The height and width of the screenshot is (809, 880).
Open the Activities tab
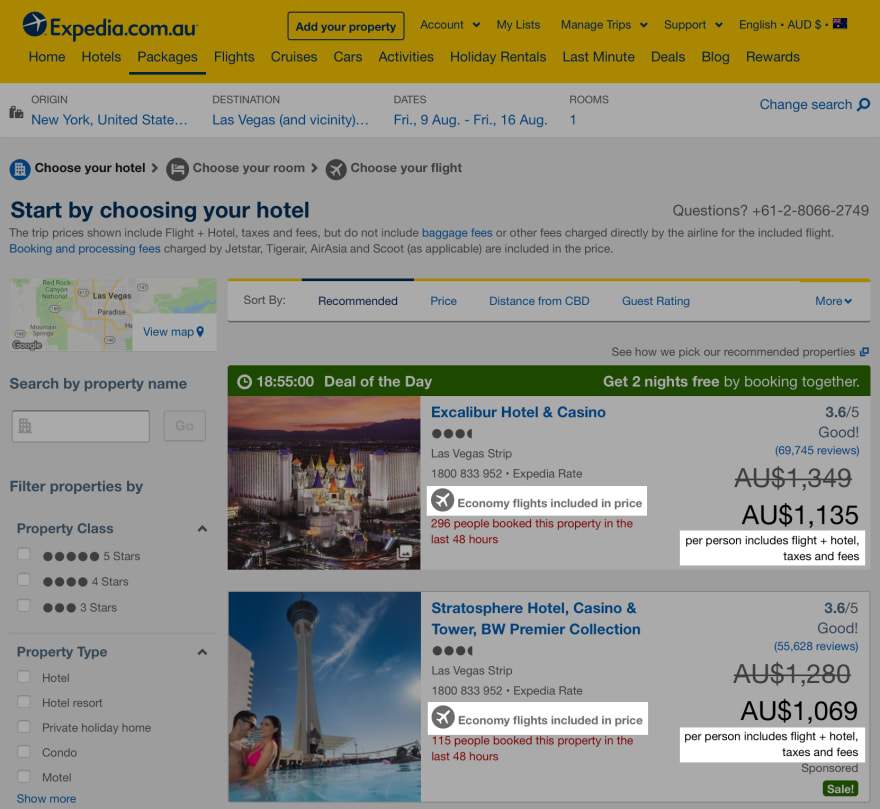coord(406,57)
